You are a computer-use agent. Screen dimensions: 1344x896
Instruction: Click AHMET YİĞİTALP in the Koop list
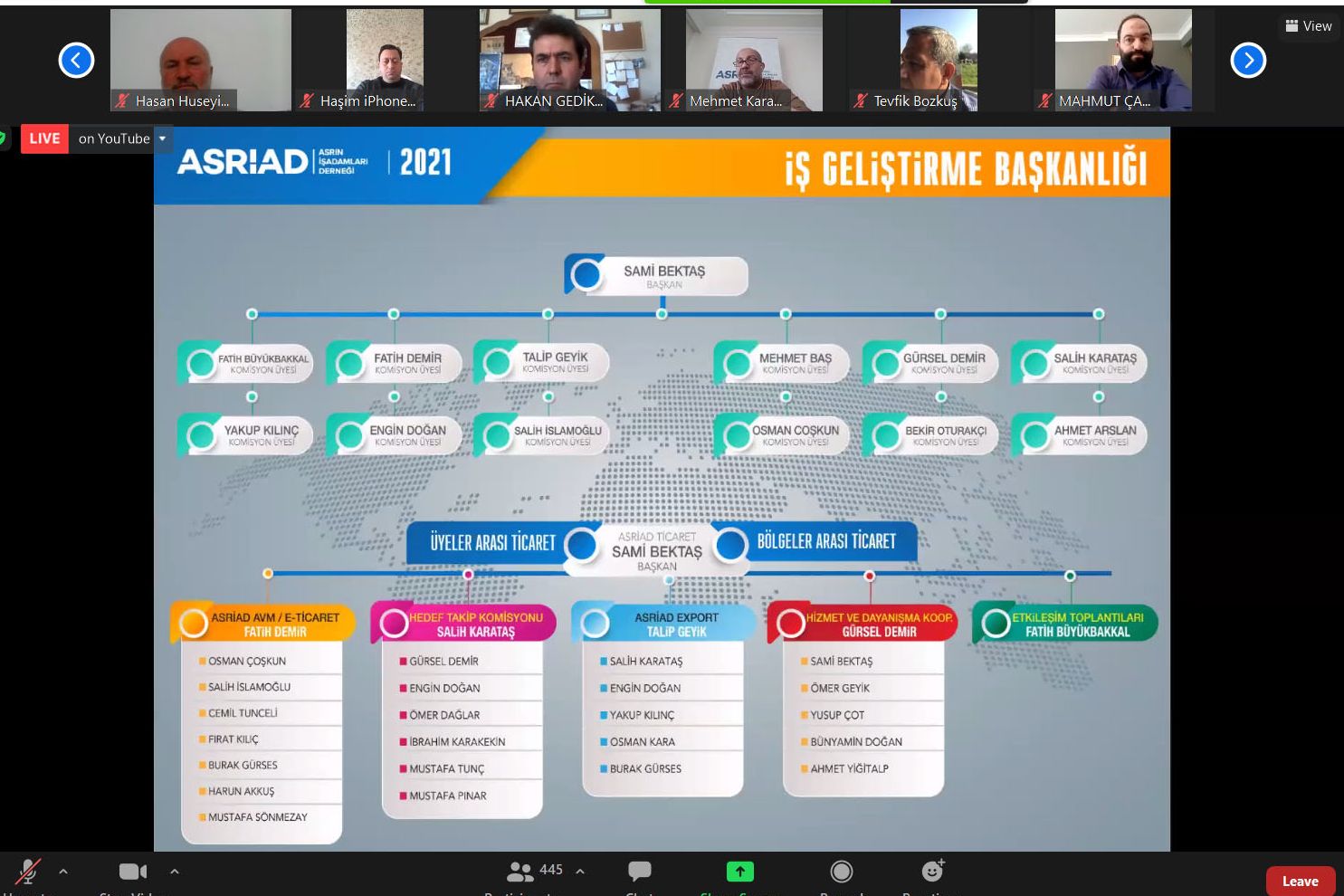pos(850,768)
